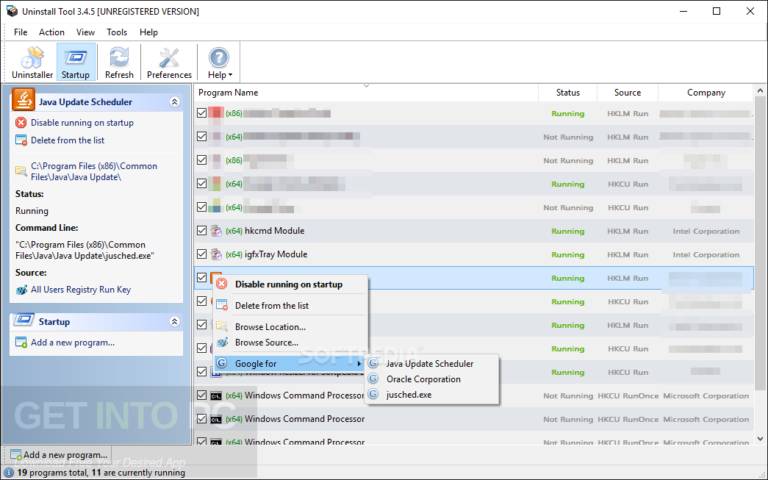Sort by Source column header
Image resolution: width=768 pixels, height=480 pixels.
point(627,93)
